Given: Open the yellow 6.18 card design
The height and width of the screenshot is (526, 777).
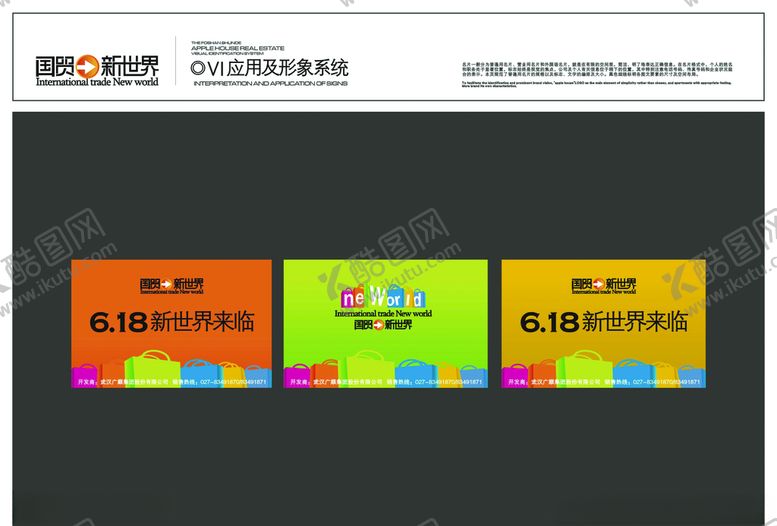Looking at the screenshot, I should [604, 324].
